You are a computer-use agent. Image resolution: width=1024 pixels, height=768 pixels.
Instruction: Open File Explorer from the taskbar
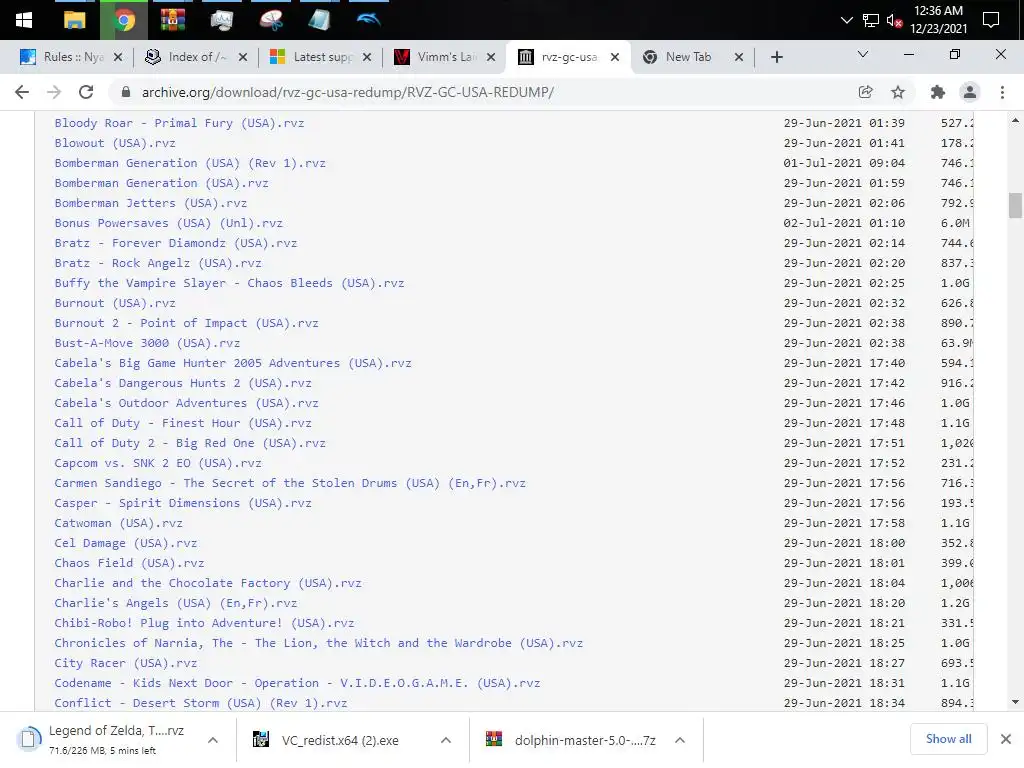point(74,20)
